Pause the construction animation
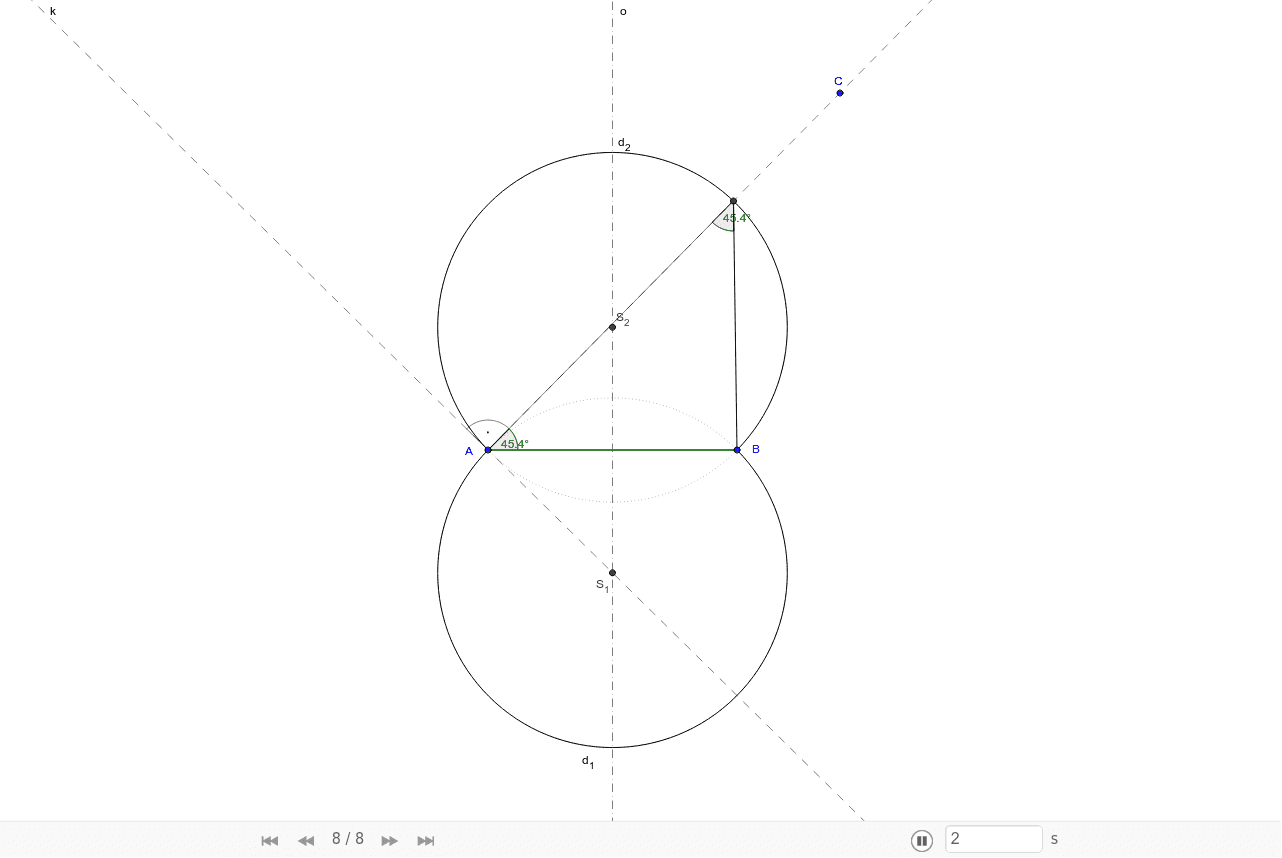Screen dimensions: 1282x858 (x=922, y=840)
